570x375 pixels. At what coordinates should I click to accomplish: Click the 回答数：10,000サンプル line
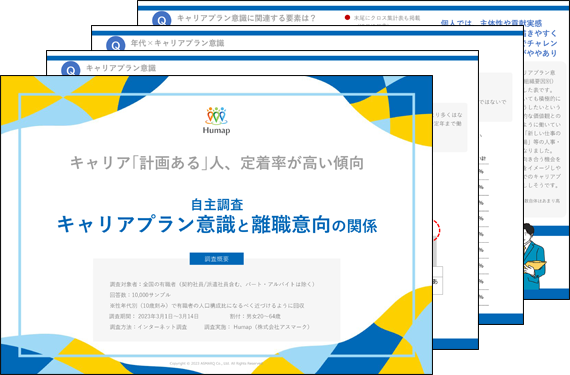pos(140,295)
